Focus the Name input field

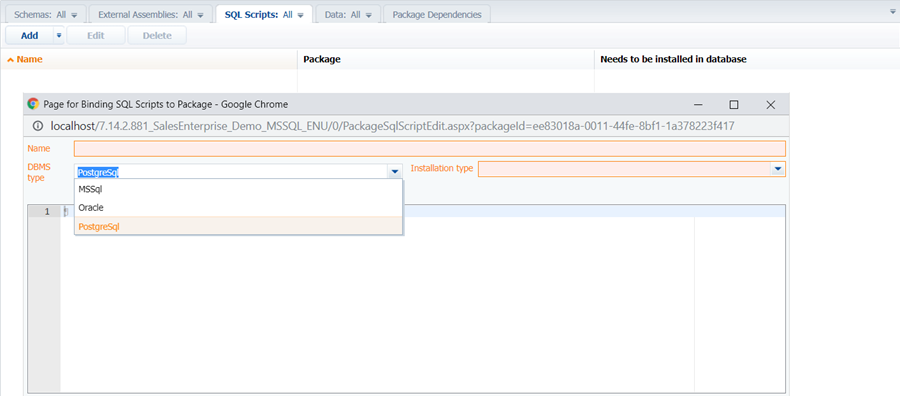coord(429,149)
